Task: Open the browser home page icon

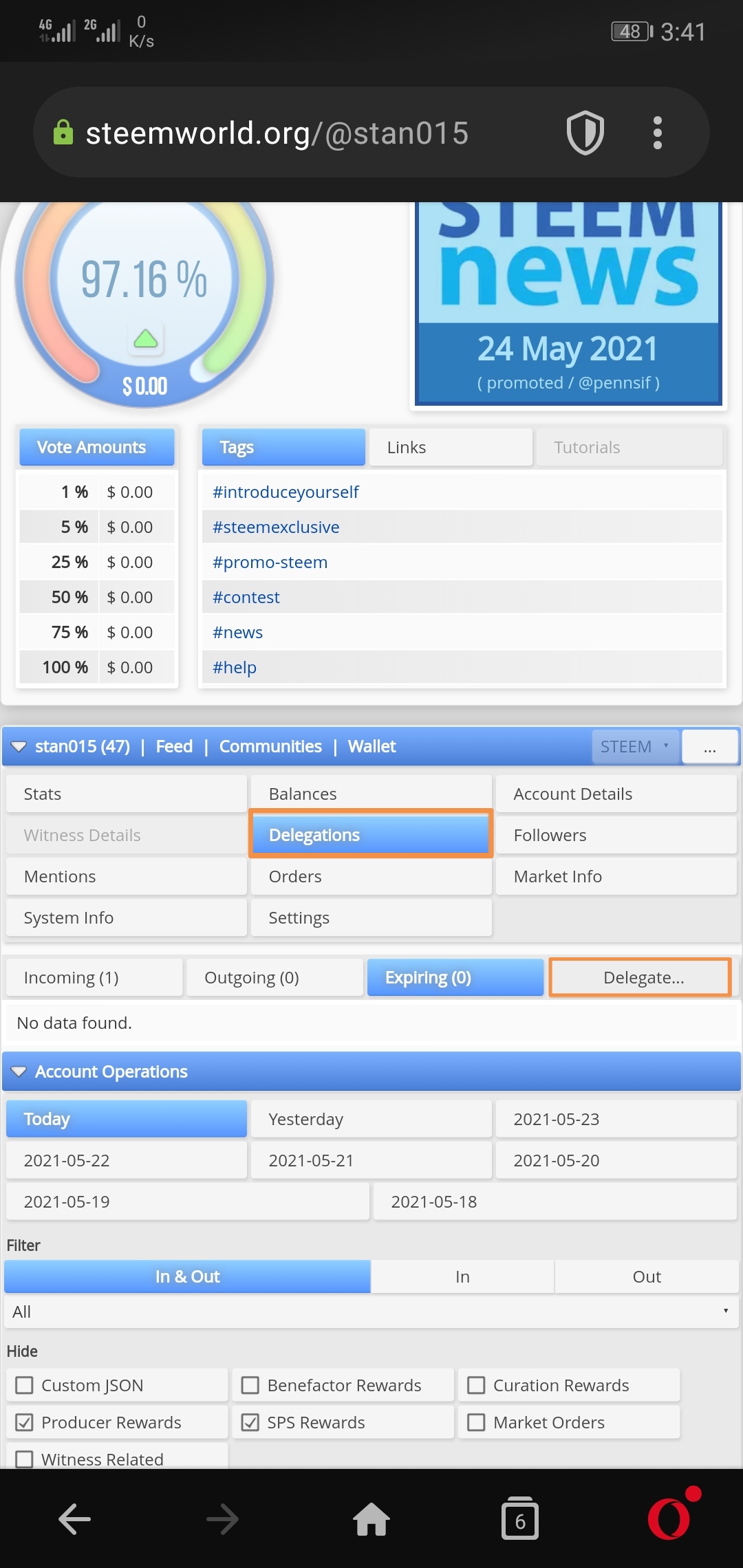Action: 371,1518
